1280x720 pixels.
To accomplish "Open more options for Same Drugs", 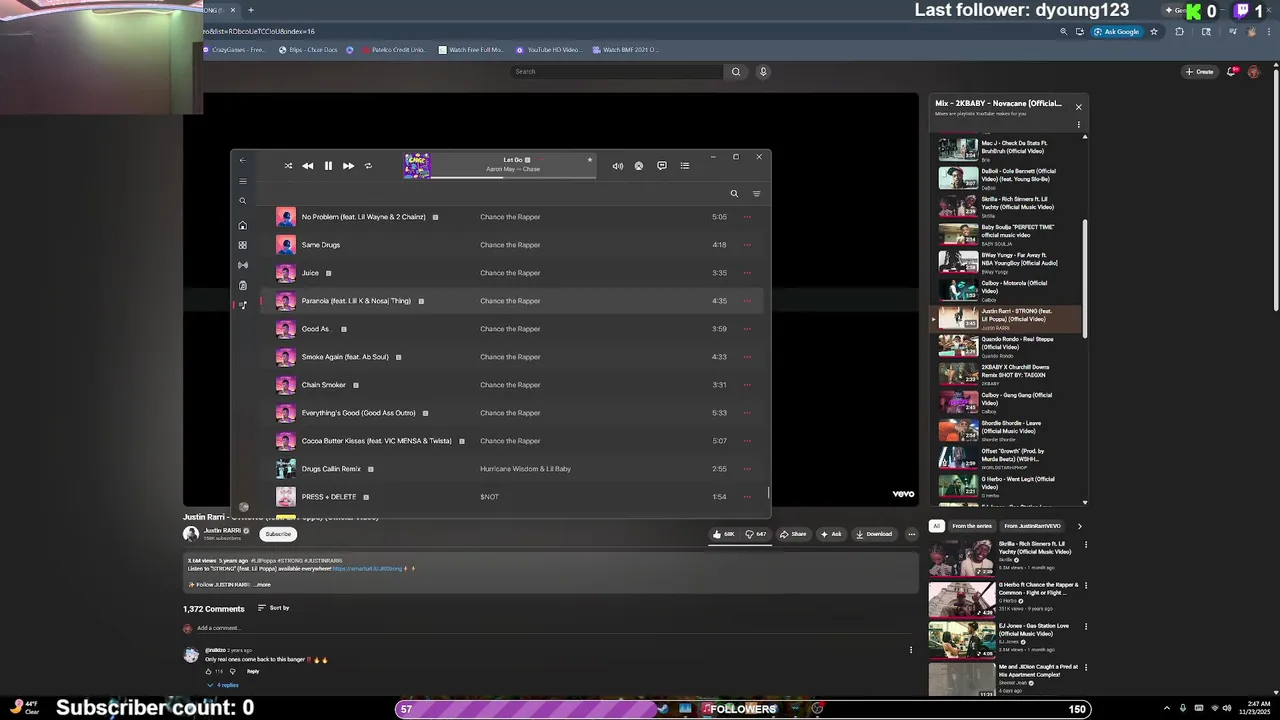I will point(747,245).
